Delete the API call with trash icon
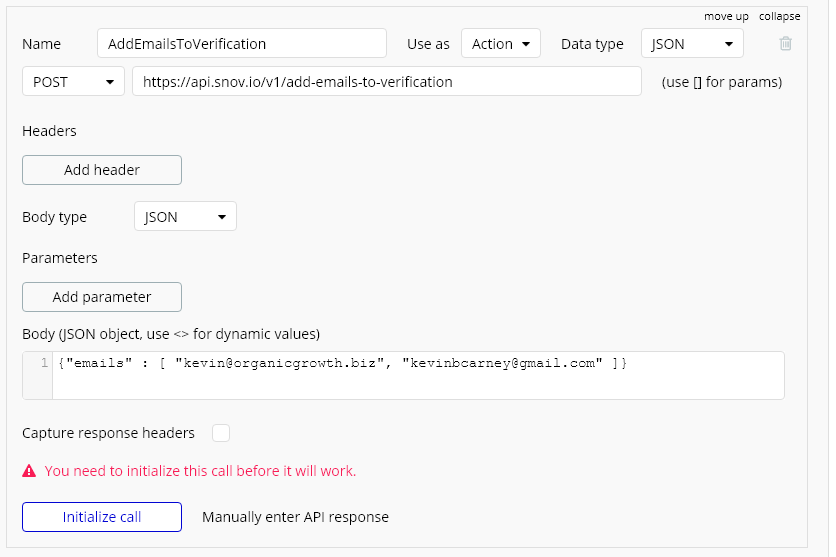Viewport: 836px width, 557px height. (785, 44)
